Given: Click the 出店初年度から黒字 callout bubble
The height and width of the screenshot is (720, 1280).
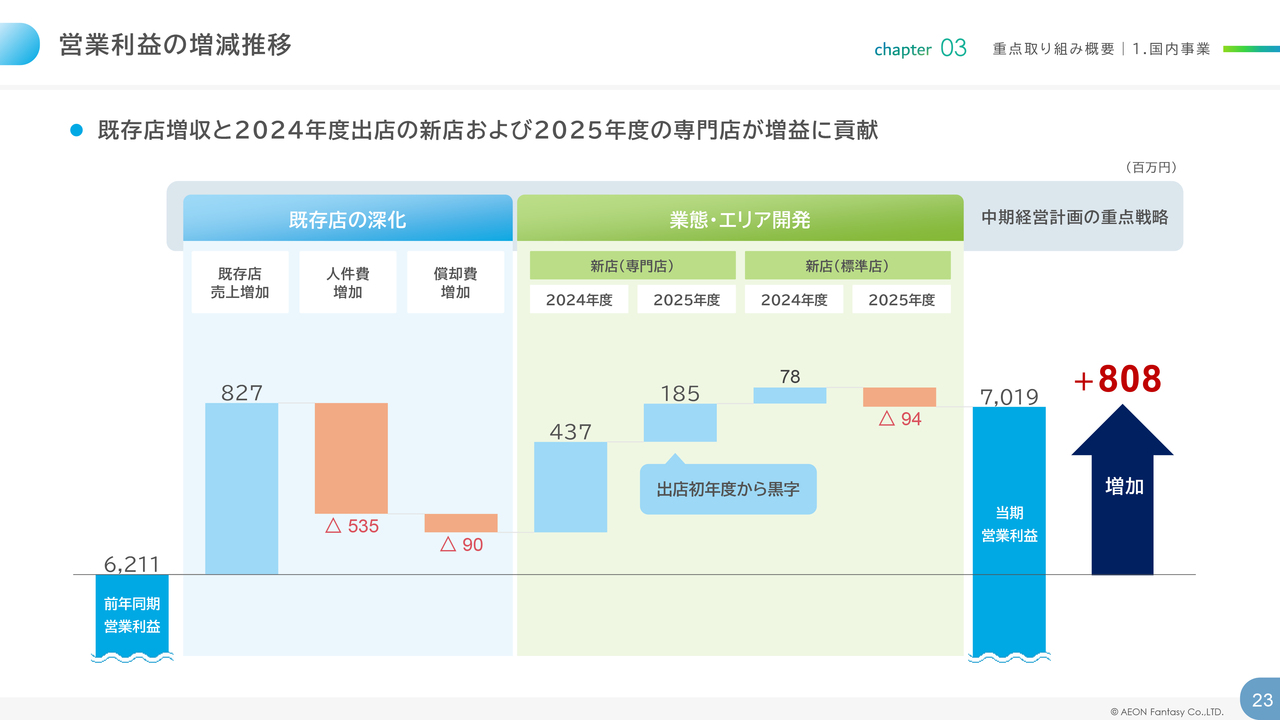Looking at the screenshot, I should point(728,490).
